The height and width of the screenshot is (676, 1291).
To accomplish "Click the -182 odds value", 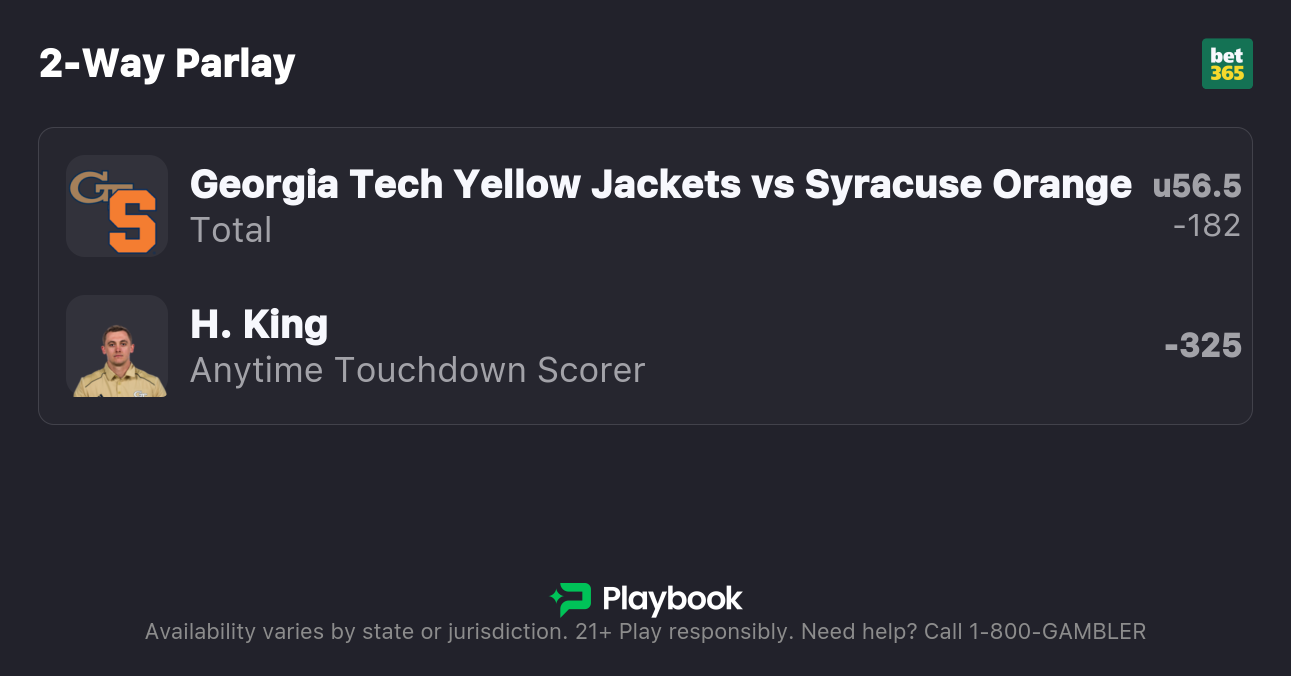I will pos(1207,226).
